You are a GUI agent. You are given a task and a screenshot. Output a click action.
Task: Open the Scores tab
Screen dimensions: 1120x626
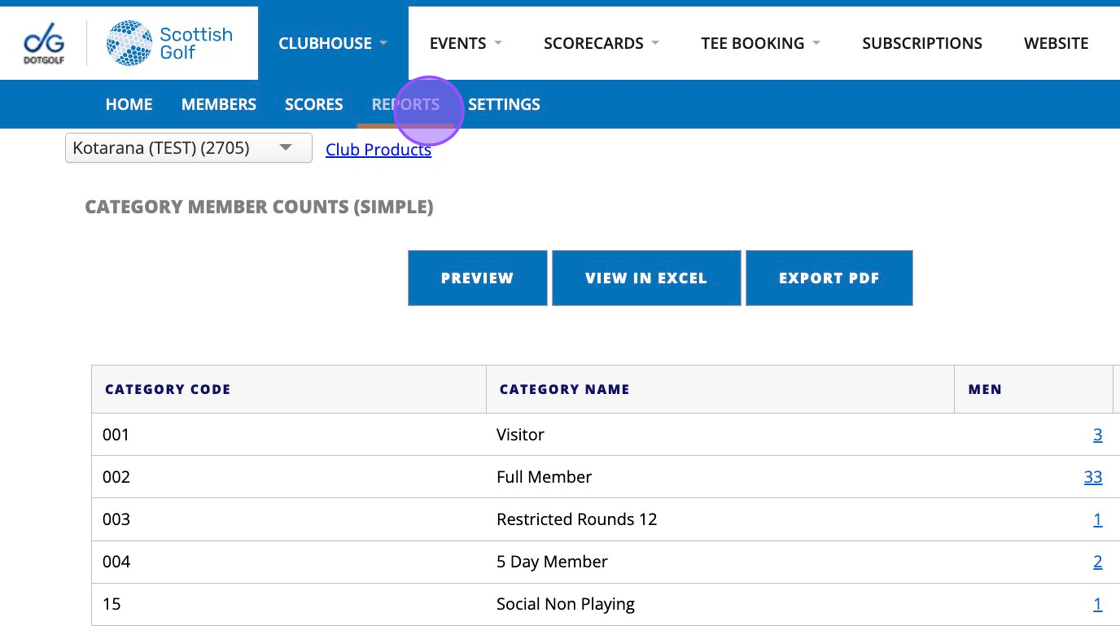click(314, 104)
